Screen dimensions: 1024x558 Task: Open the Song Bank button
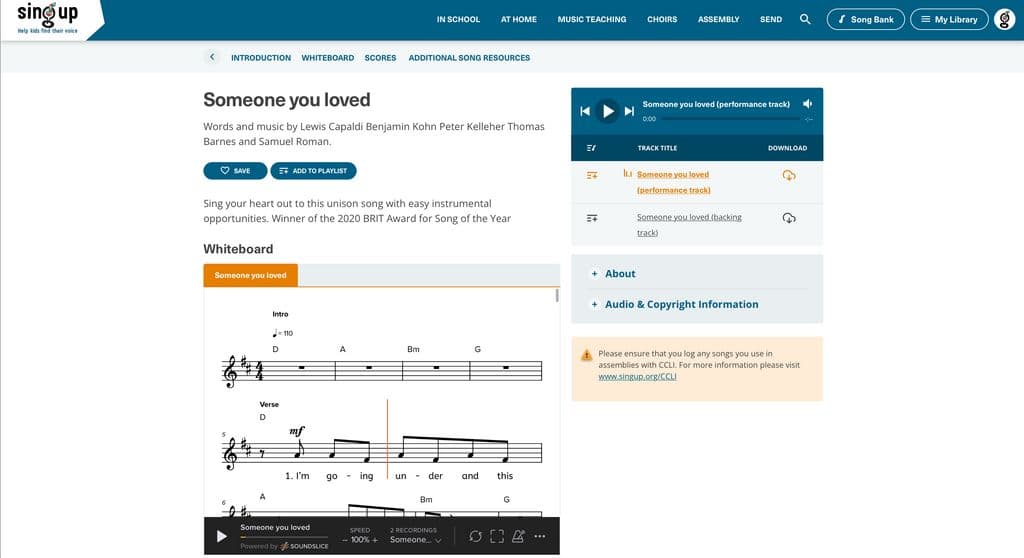pyautogui.click(x=865, y=20)
